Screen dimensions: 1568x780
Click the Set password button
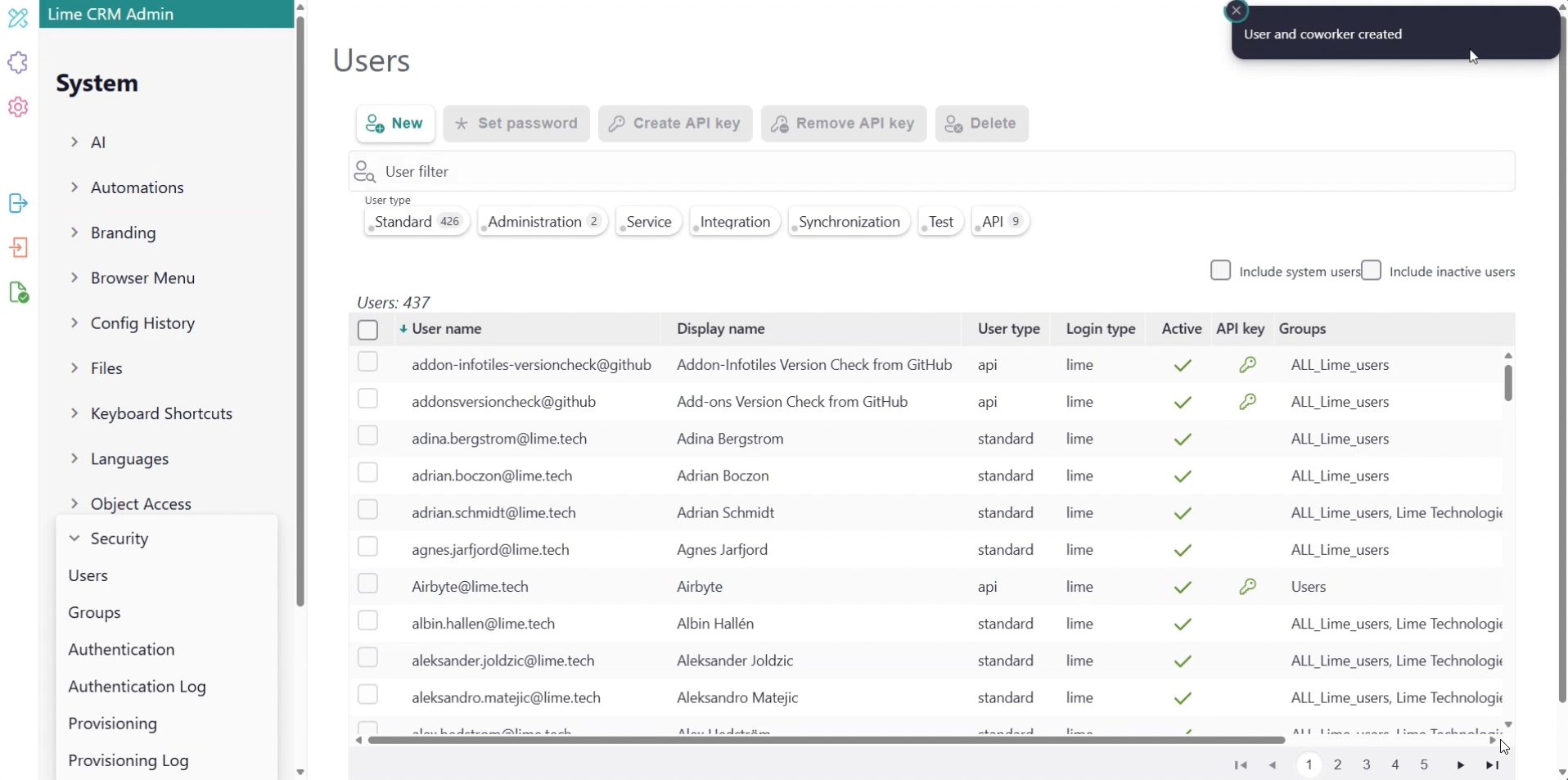point(516,124)
